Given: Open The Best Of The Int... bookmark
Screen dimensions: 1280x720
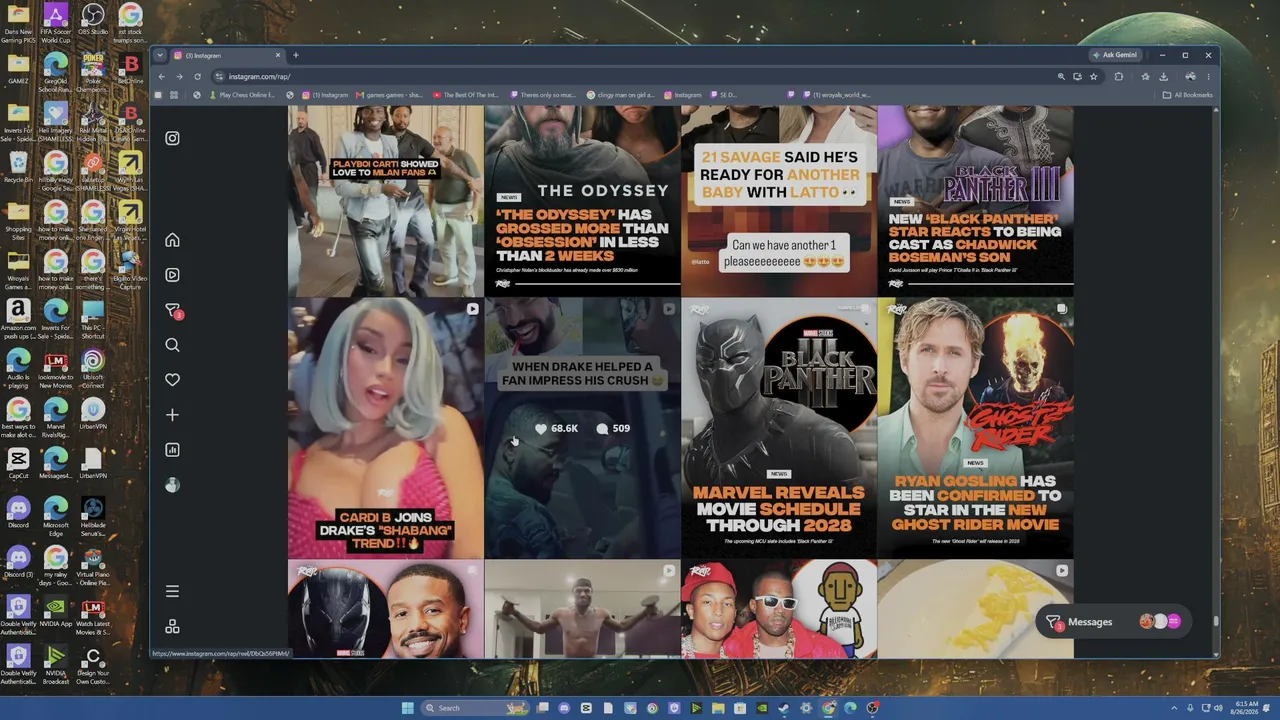Looking at the screenshot, I should 465,95.
